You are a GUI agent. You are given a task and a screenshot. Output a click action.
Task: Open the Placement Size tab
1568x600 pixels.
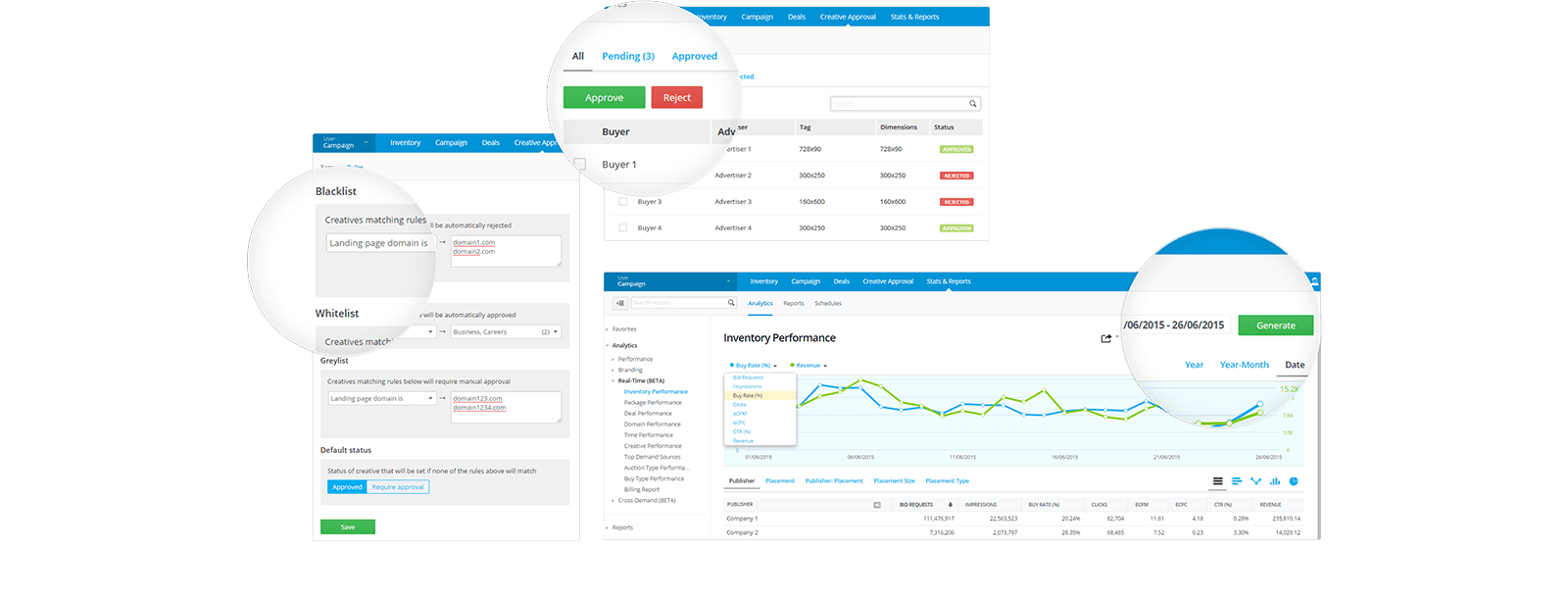895,481
